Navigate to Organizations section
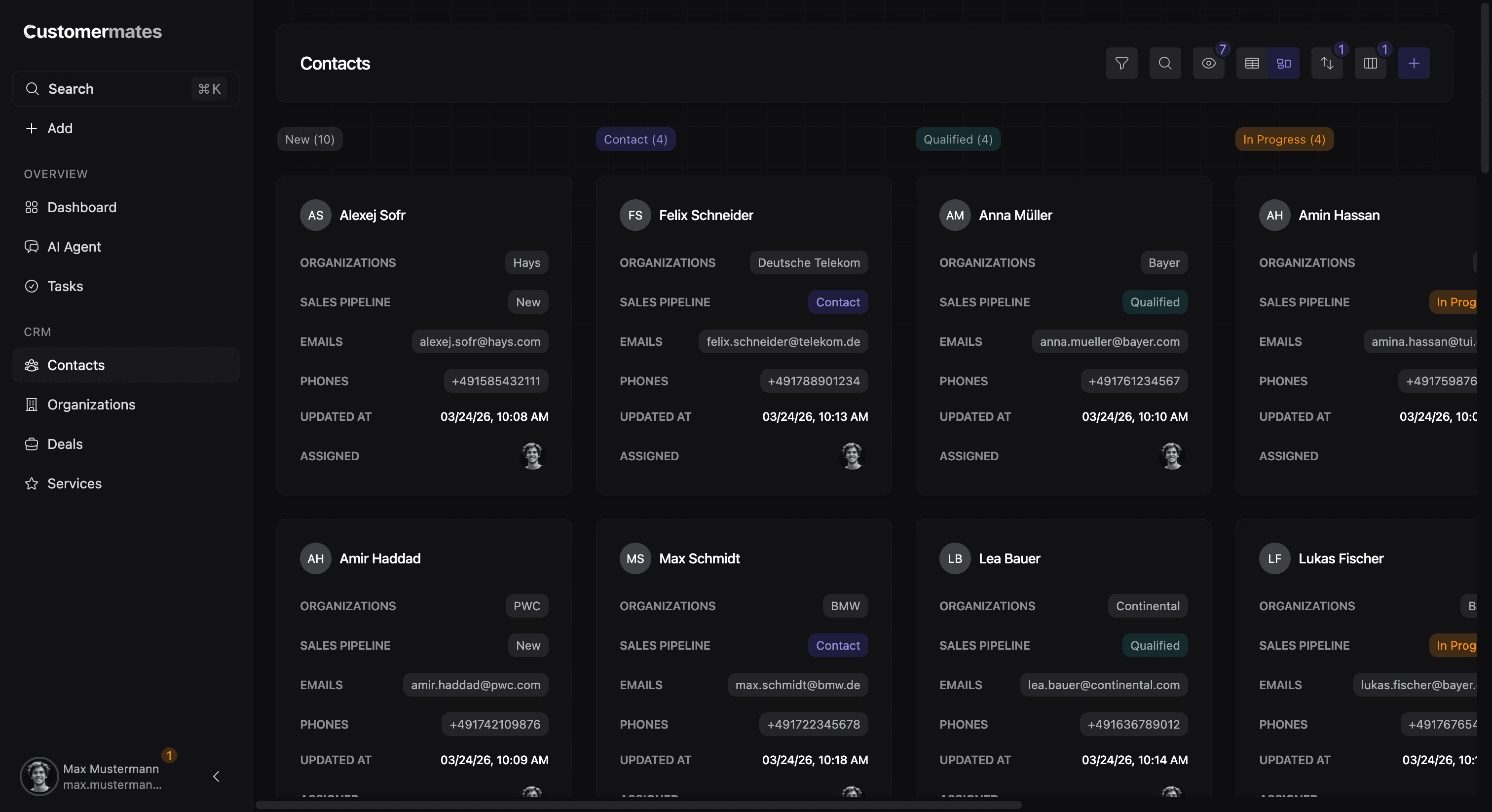The width and height of the screenshot is (1492, 812). pos(91,404)
